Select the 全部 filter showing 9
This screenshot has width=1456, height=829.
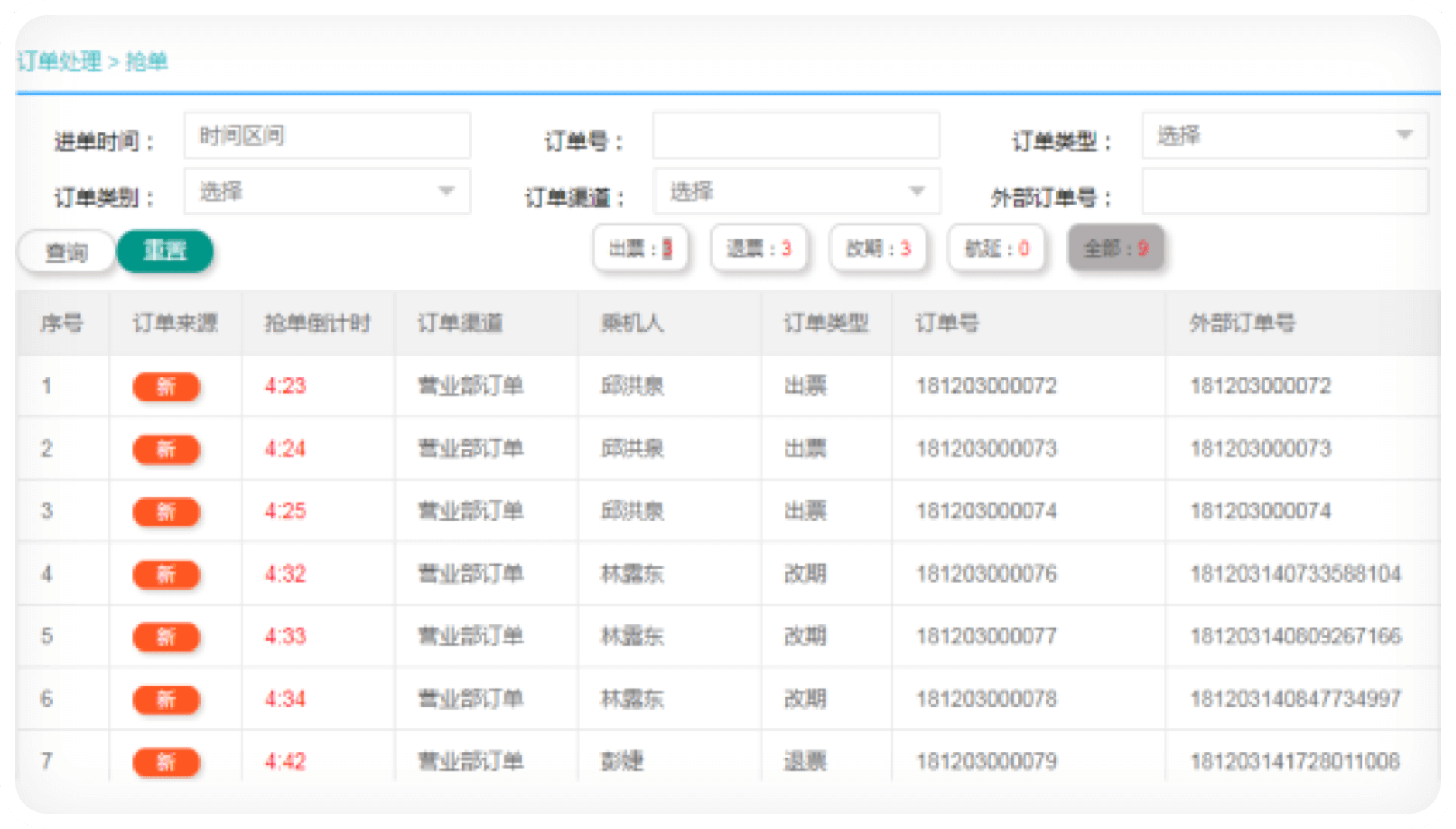coord(1115,249)
